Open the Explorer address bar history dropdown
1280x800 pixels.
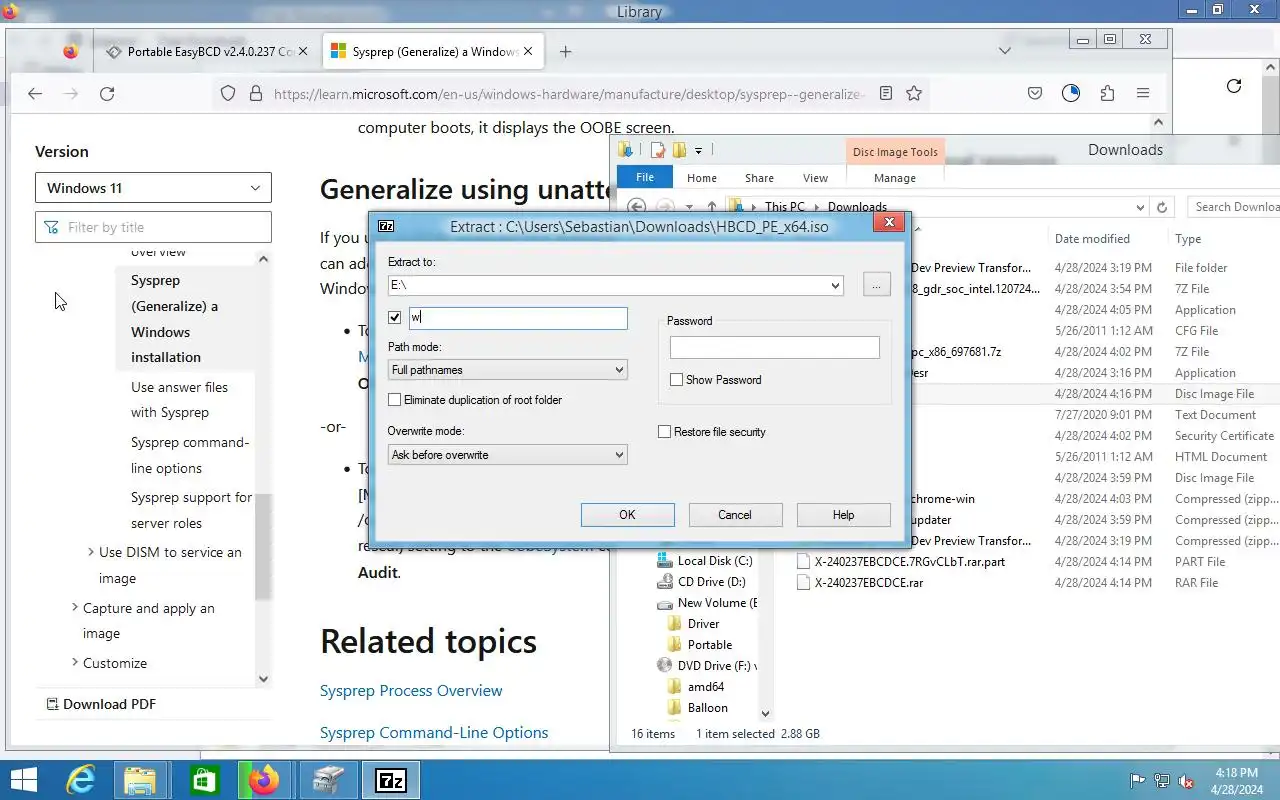point(1140,207)
